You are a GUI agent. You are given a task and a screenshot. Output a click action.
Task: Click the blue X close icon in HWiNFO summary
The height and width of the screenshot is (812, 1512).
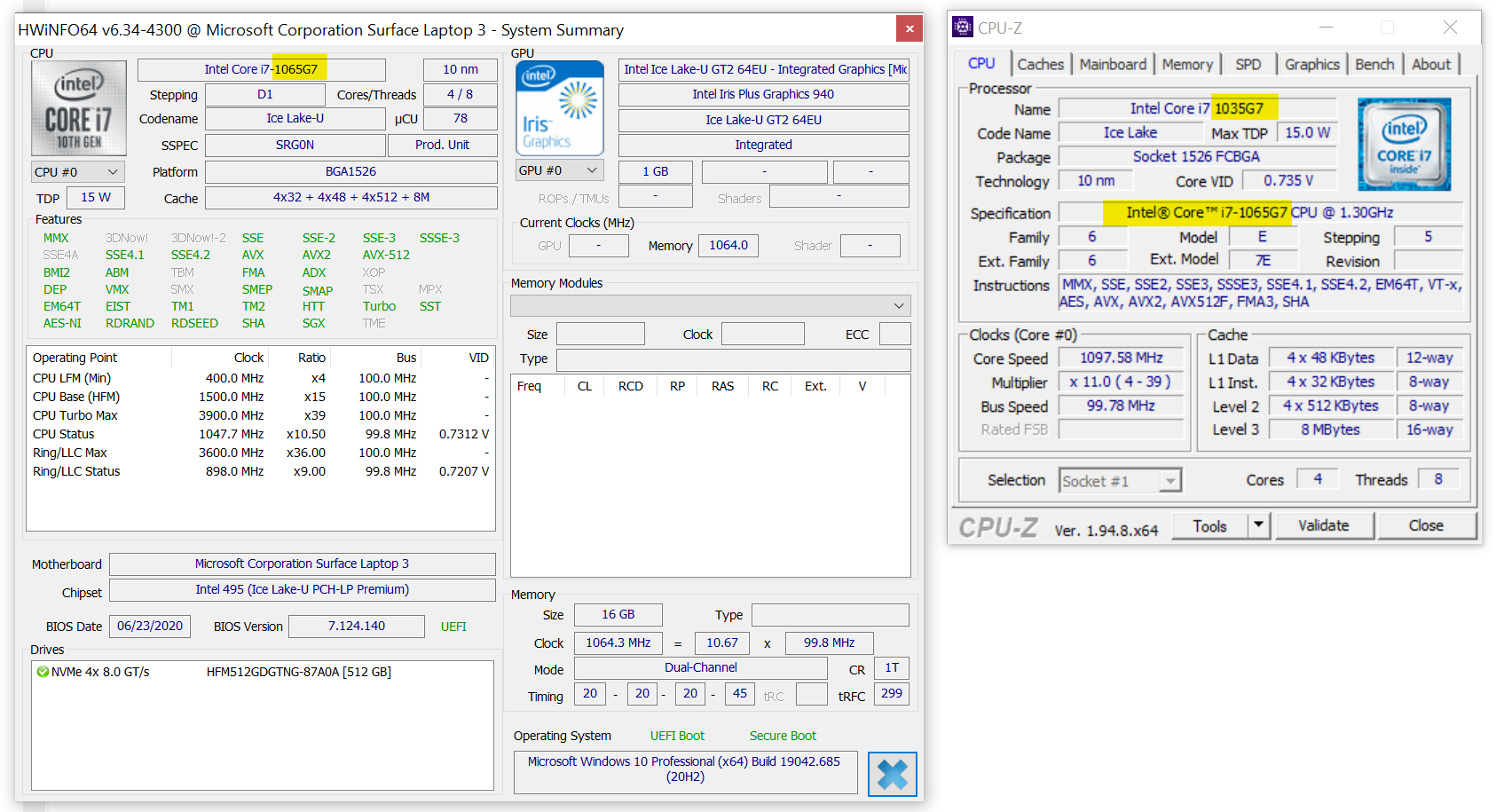click(x=893, y=774)
